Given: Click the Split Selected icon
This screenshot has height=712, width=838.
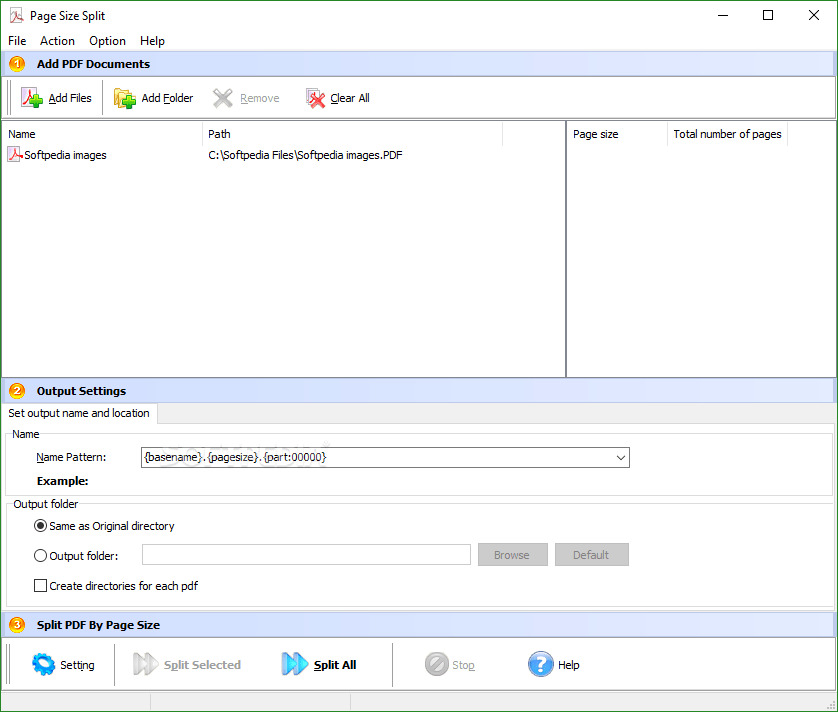Looking at the screenshot, I should (145, 664).
